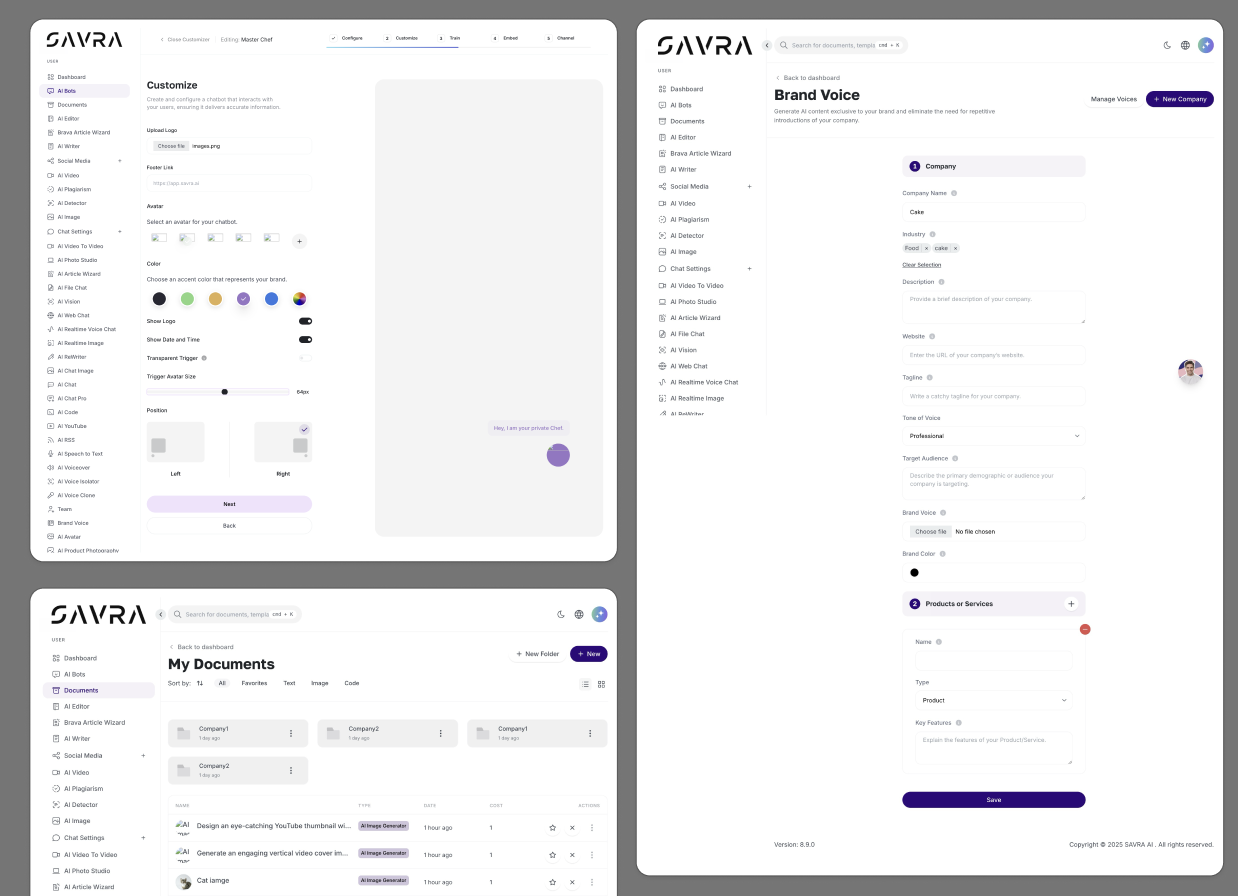This screenshot has height=896, width=1238.
Task: Open language globe in Brand Voice window
Action: (1185, 45)
